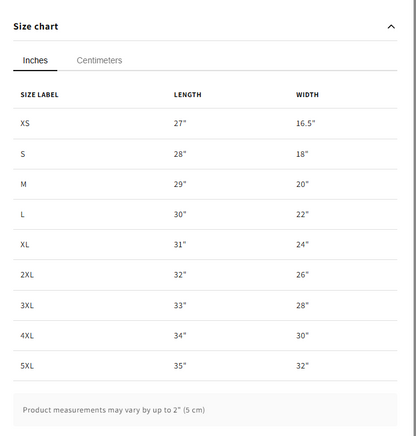Click the WIDTH column header

[307, 95]
